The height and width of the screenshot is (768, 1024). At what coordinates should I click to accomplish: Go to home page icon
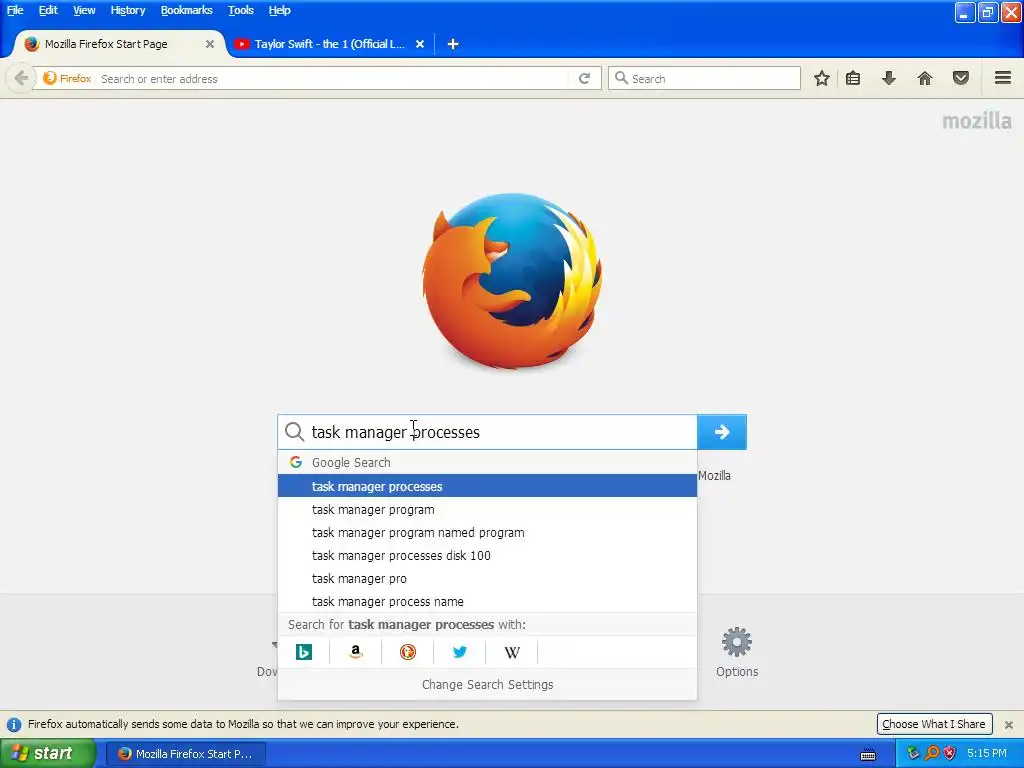[925, 78]
